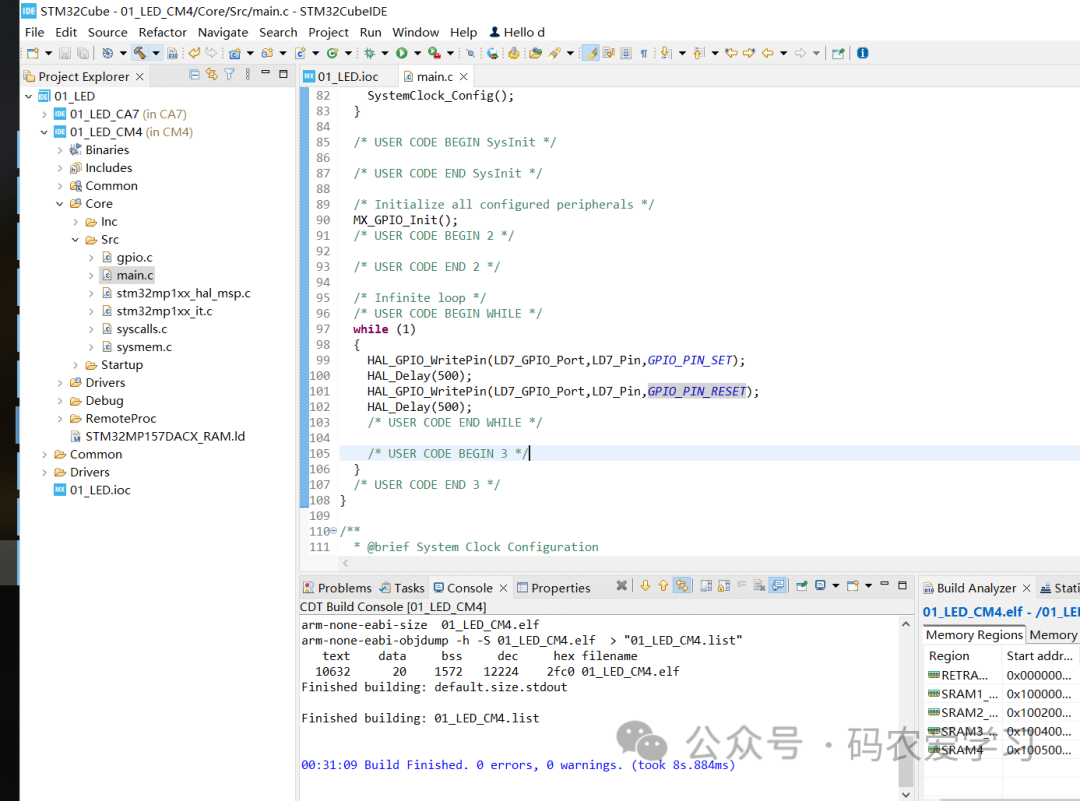Open Run configurations dropdown arrow
This screenshot has width=1080, height=801.
[417, 53]
